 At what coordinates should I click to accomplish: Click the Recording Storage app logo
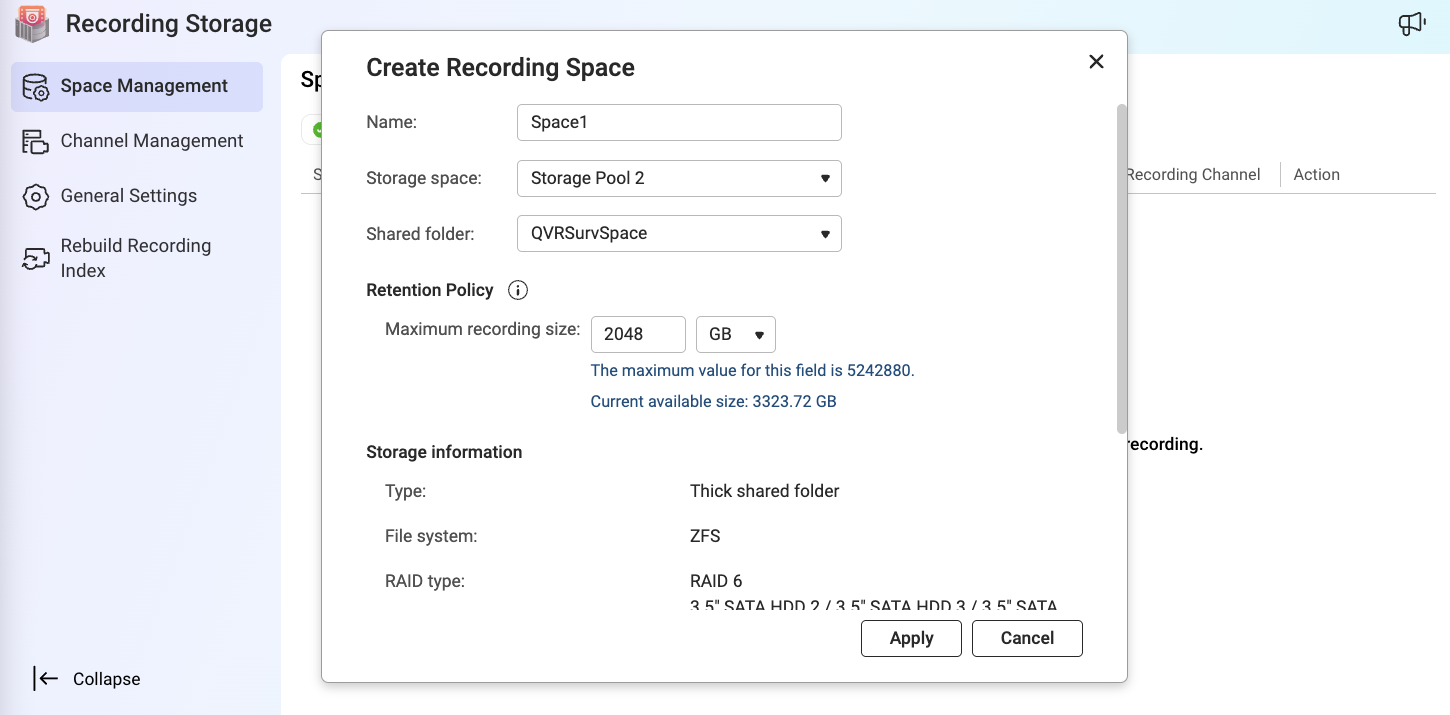pyautogui.click(x=32, y=24)
